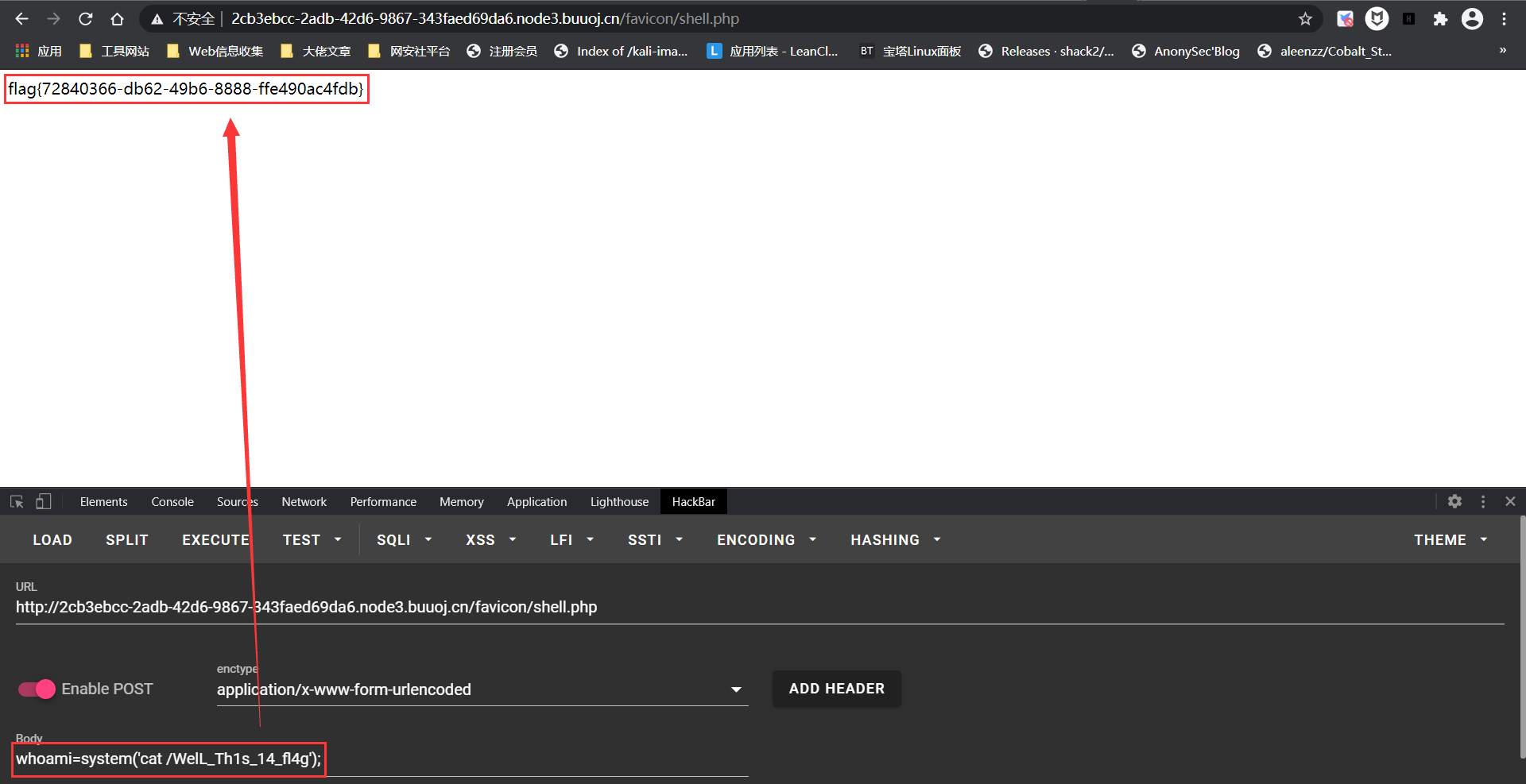Switch to the Performance tab
Image resolution: width=1526 pixels, height=784 pixels.
(x=383, y=502)
